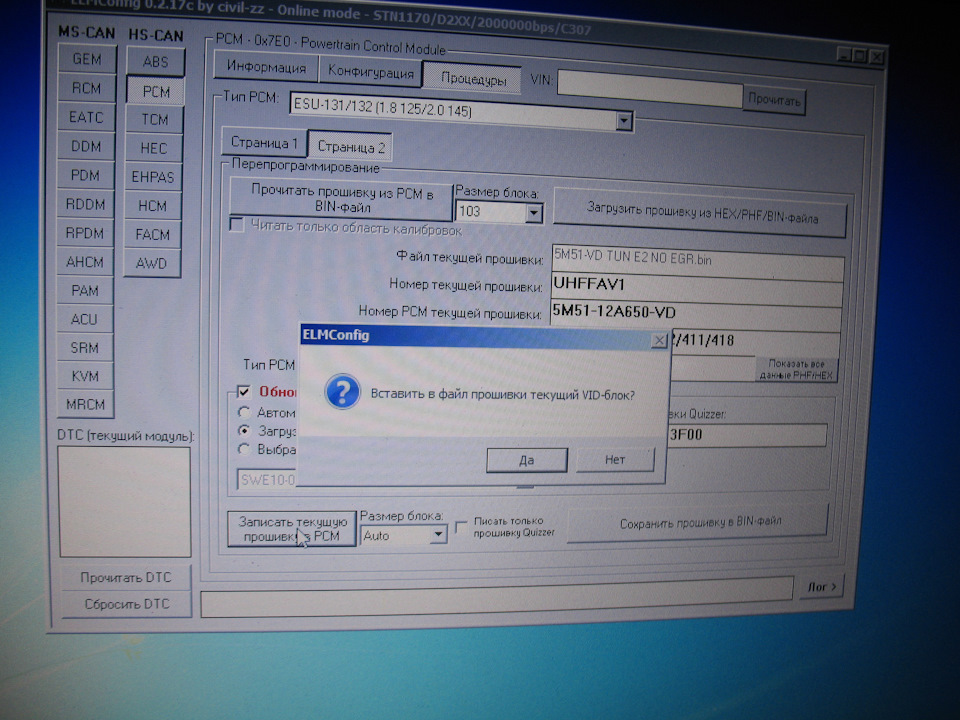The height and width of the screenshot is (720, 960).
Task: Select the EATC module
Action: [x=86, y=117]
